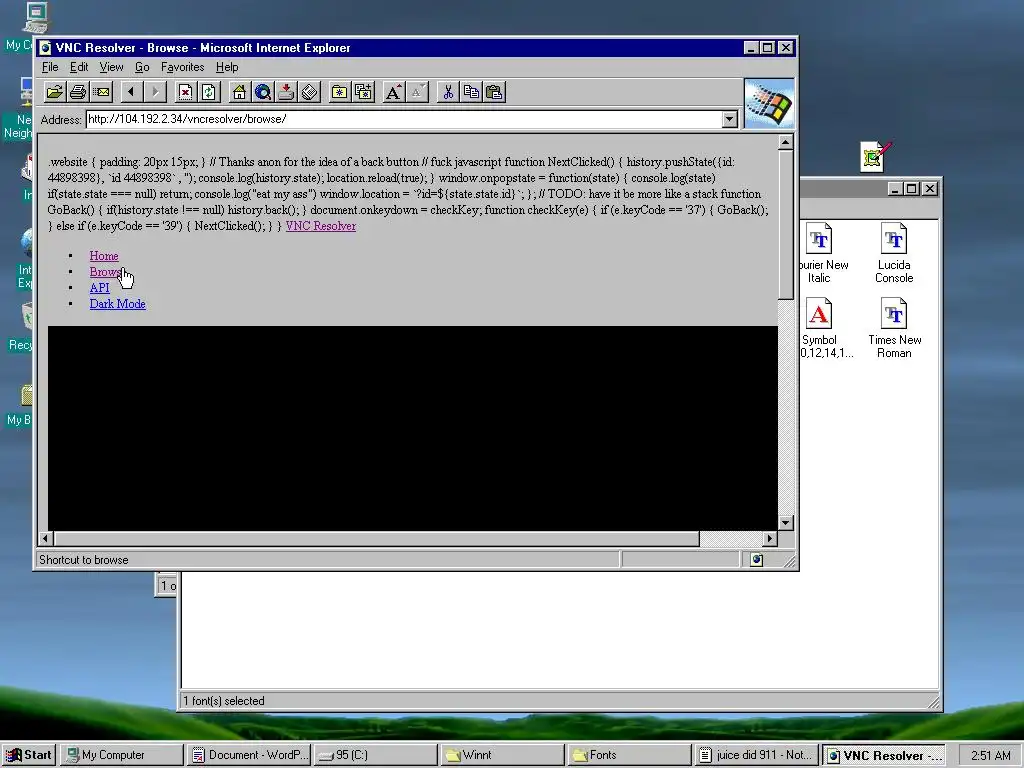Open the Start menu
This screenshot has height=768, width=1024.
coord(29,755)
